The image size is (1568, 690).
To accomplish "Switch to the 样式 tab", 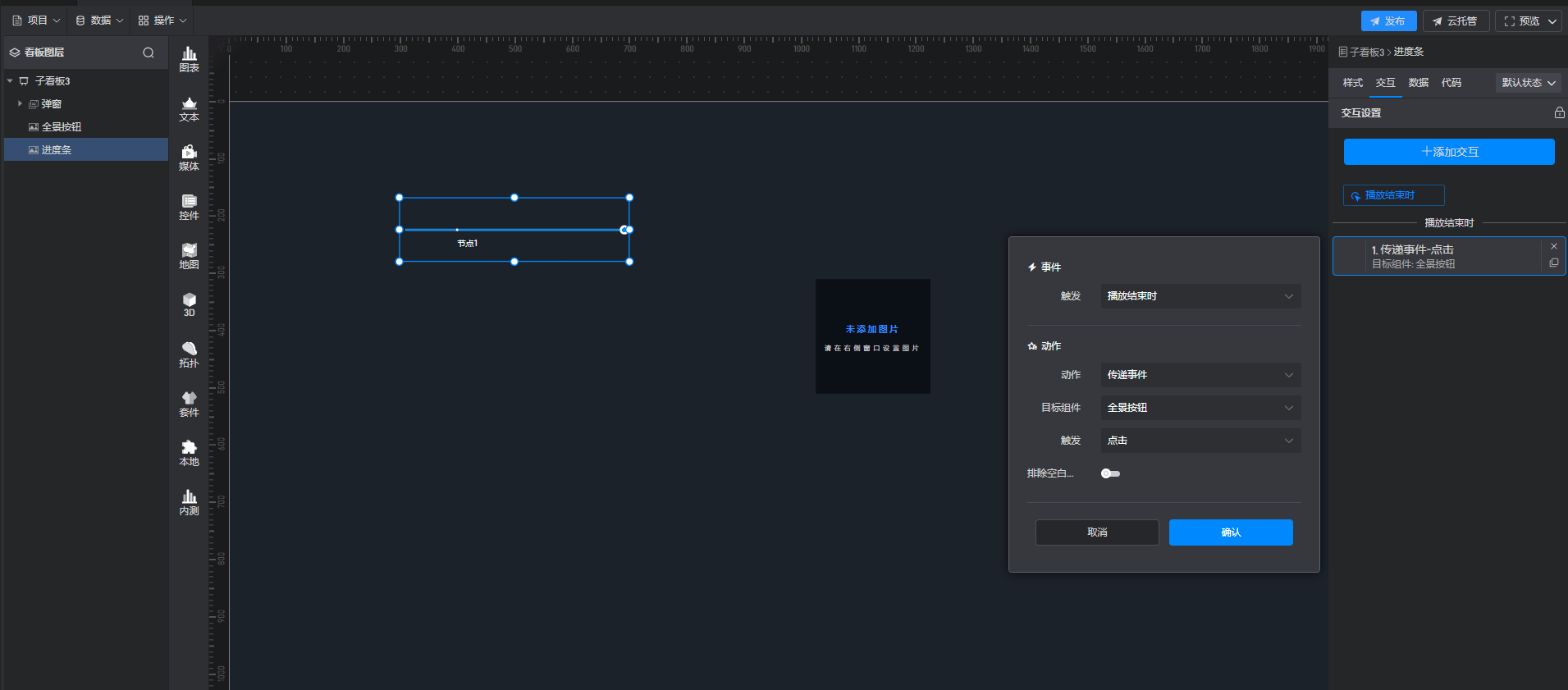I will (x=1352, y=83).
